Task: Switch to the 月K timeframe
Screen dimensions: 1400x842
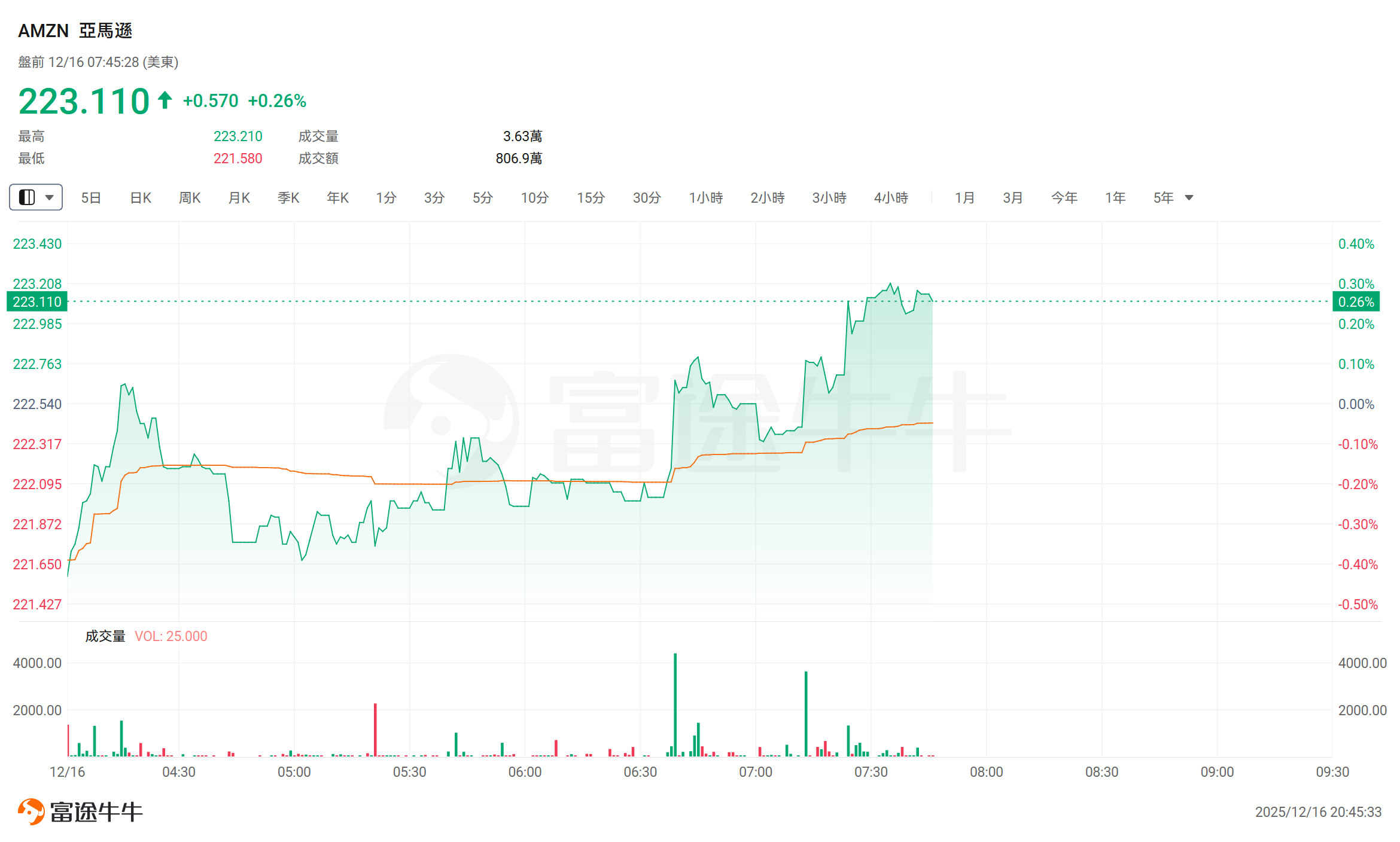Action: coord(239,198)
